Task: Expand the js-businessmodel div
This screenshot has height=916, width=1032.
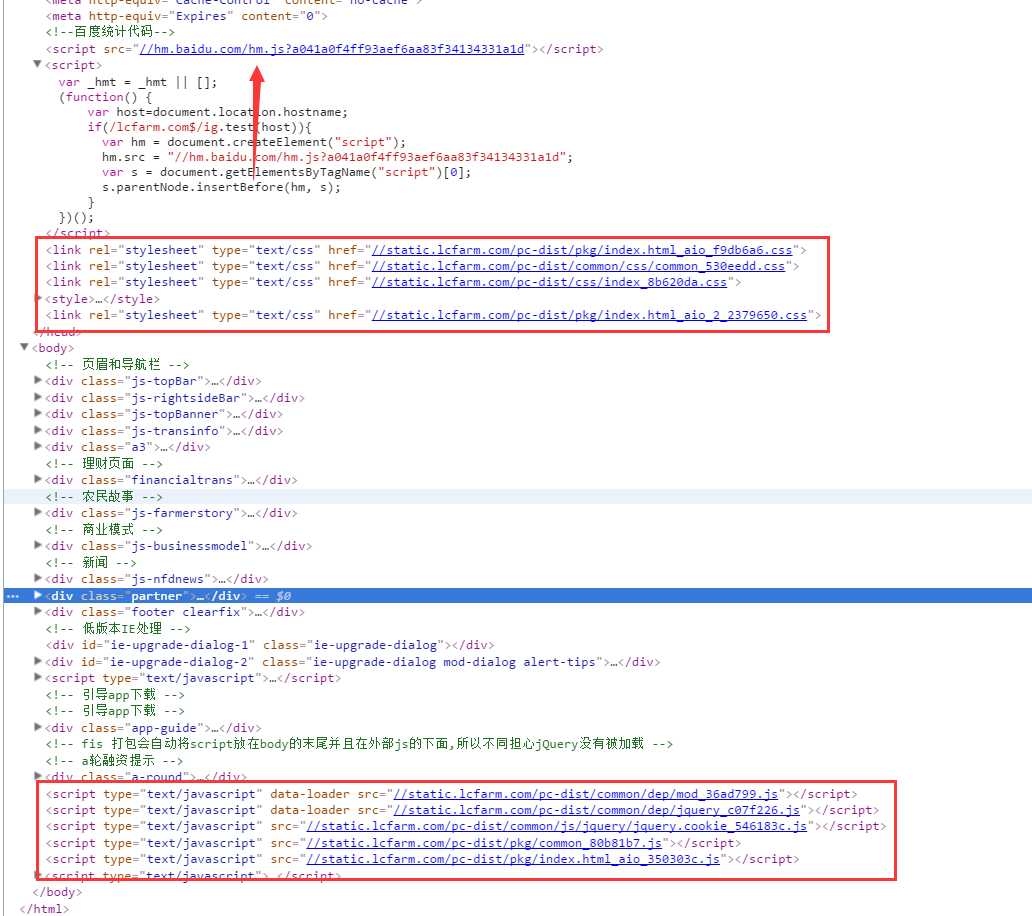Action: click(38, 545)
